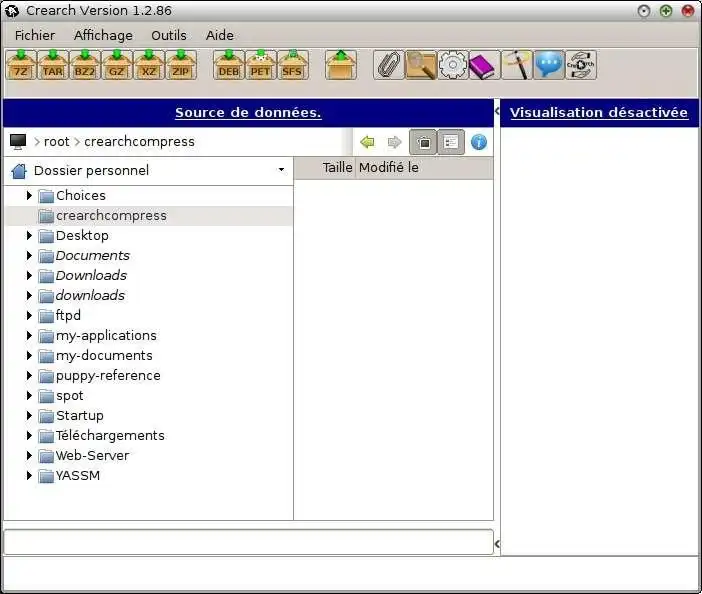Screen dimensions: 702x594
Task: Click the Crearch refresh arrows icon
Action: 581,65
